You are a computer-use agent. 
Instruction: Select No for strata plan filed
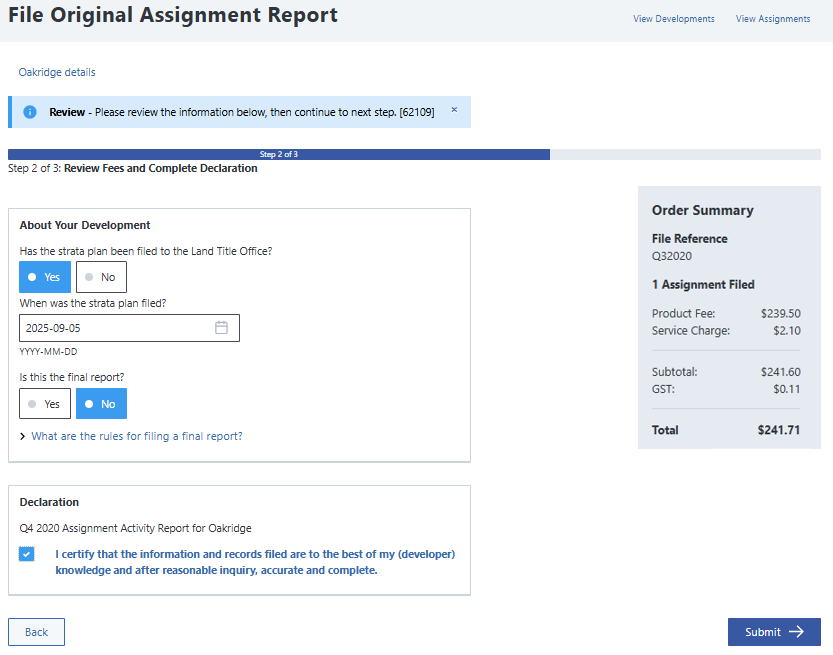101,277
